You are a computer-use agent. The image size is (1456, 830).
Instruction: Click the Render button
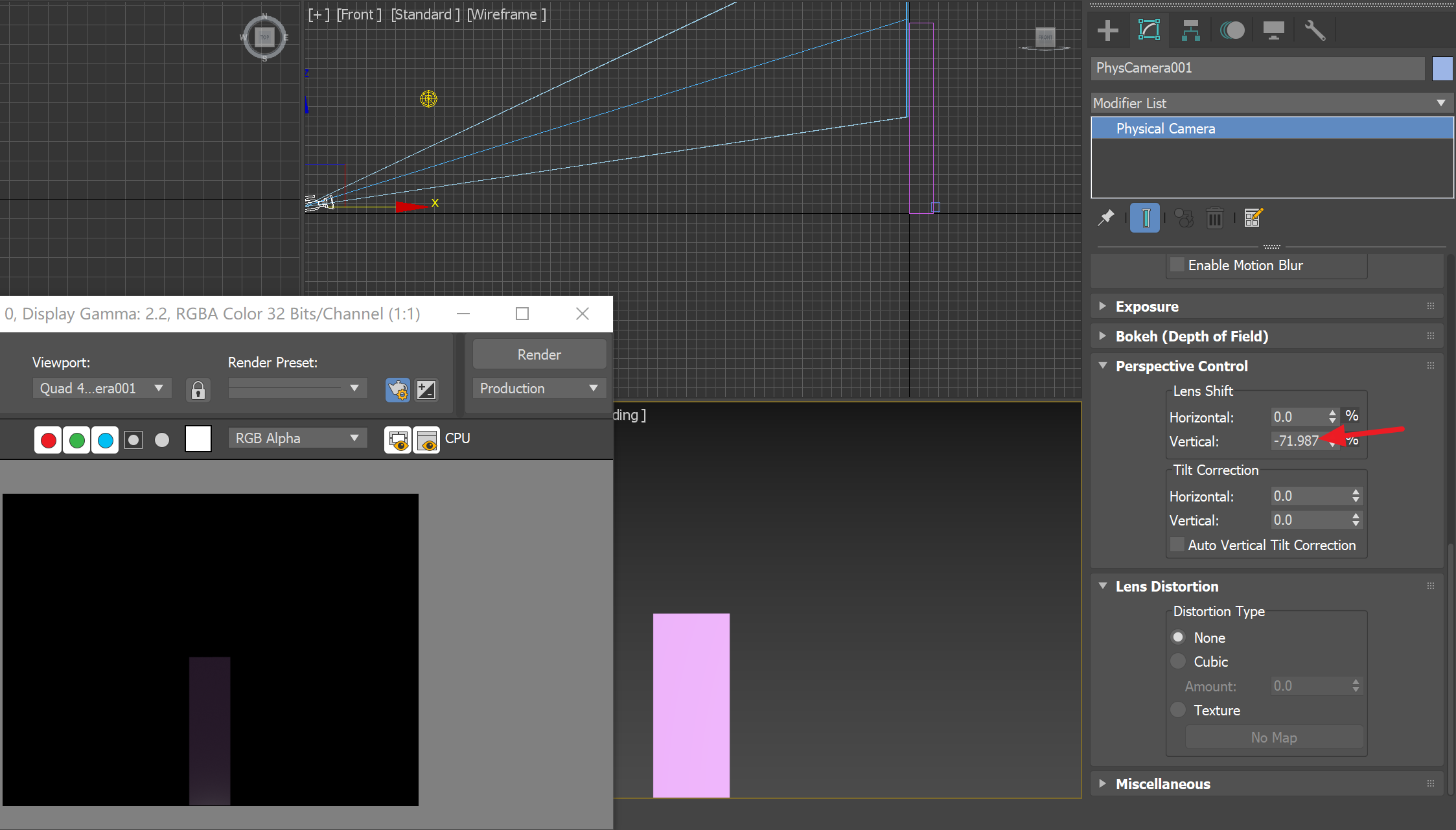538,354
